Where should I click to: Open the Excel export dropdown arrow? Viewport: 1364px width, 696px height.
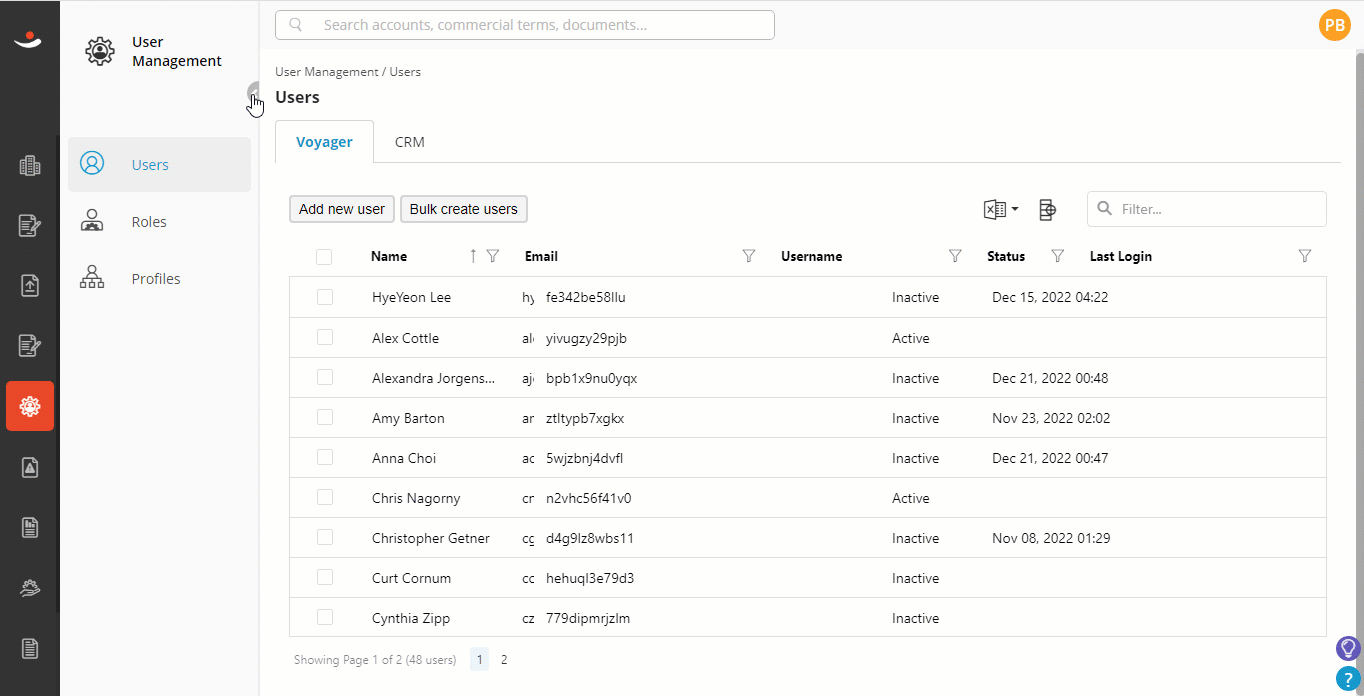[x=1015, y=209]
